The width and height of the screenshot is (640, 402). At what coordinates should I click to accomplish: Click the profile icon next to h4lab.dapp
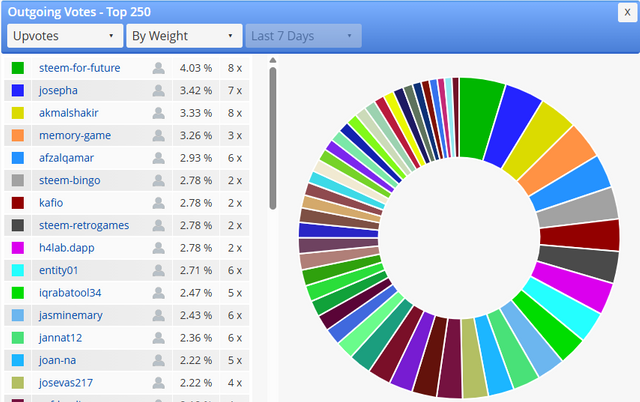158,247
